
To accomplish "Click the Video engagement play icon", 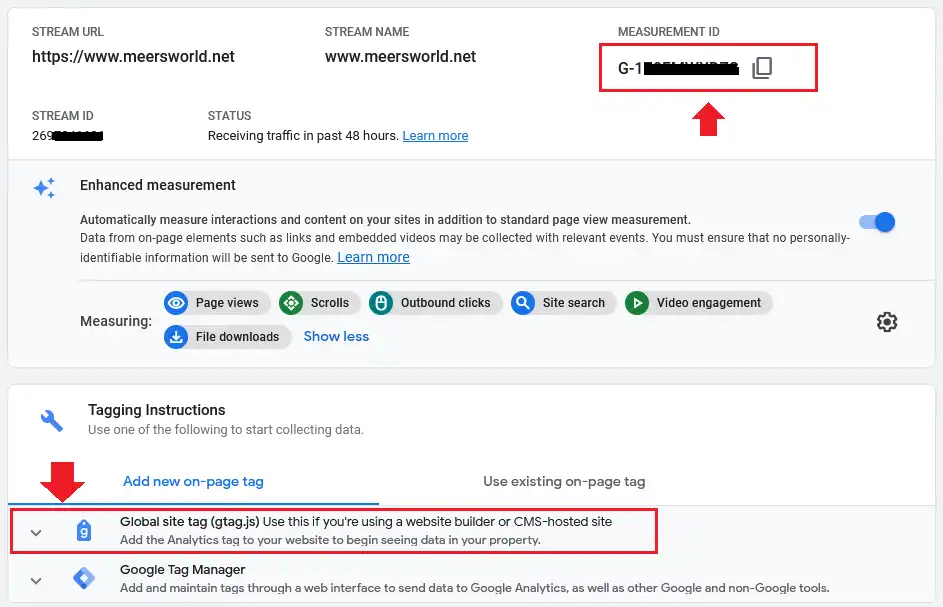I will (x=637, y=303).
